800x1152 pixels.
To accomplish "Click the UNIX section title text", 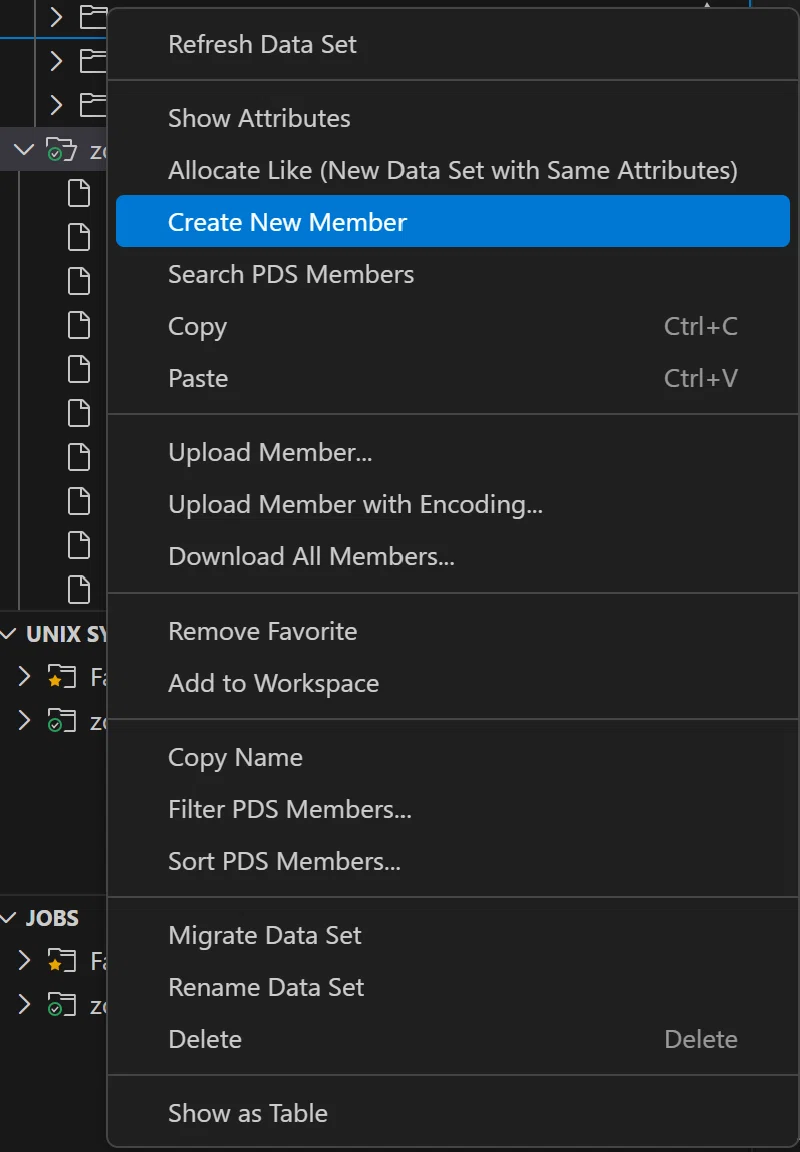I will click(x=66, y=634).
